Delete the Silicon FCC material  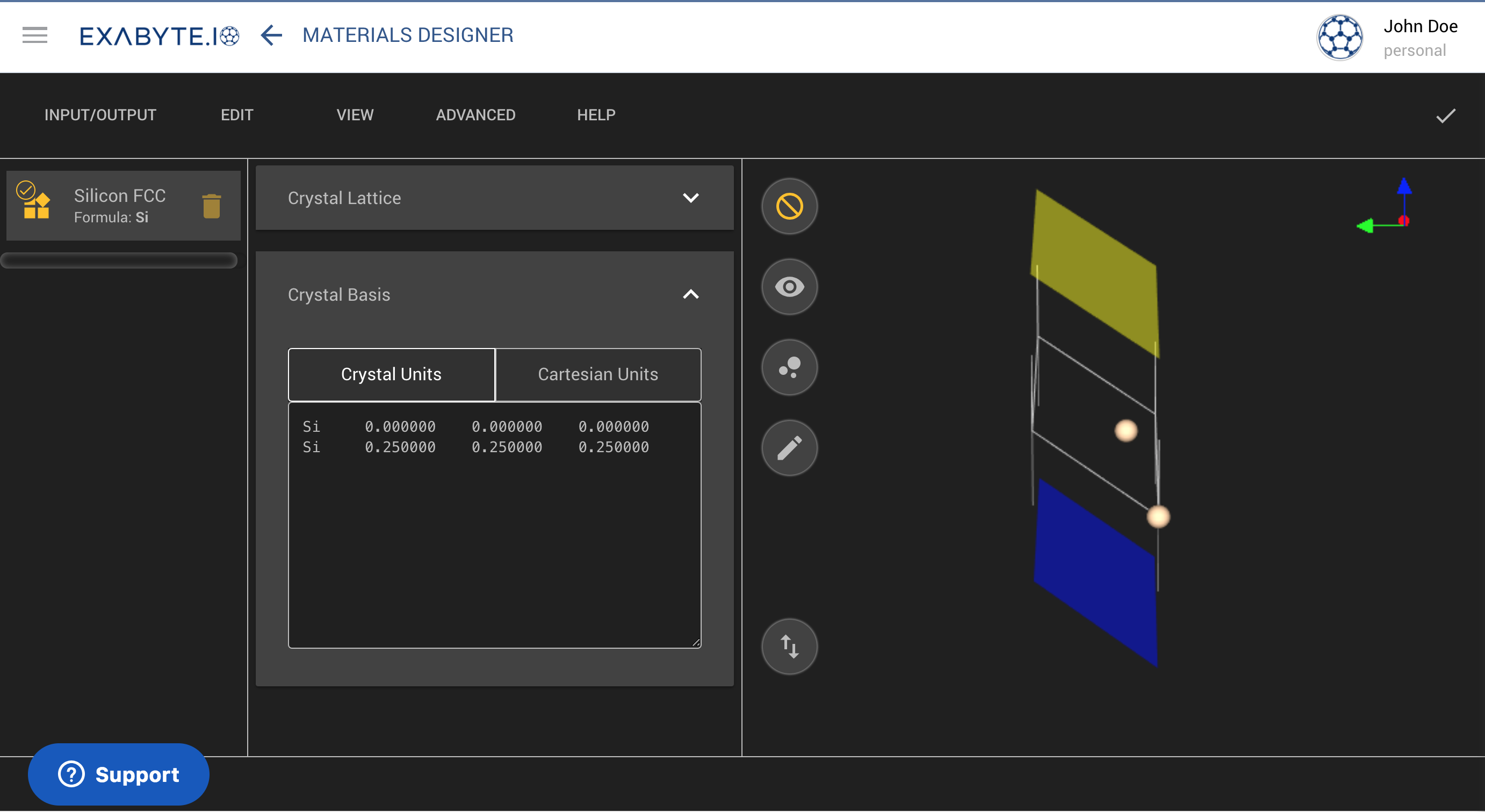pos(212,206)
